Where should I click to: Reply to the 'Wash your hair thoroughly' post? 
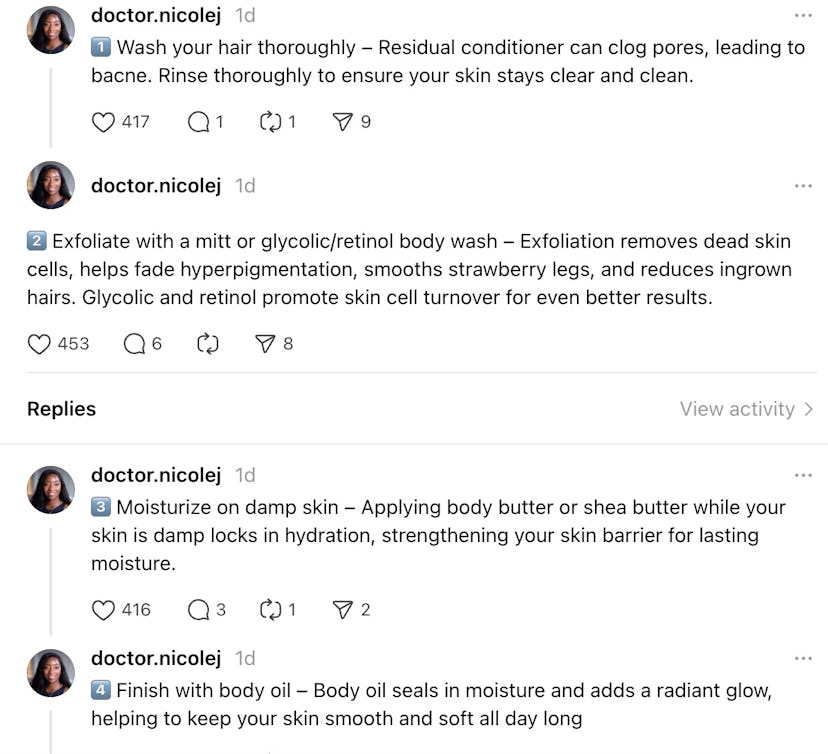(199, 122)
